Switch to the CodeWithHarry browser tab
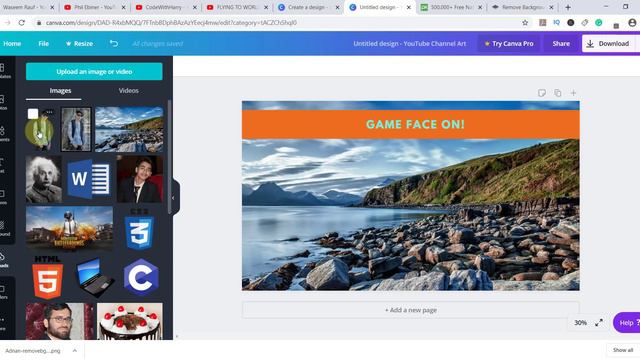The height and width of the screenshot is (360, 640). click(166, 7)
